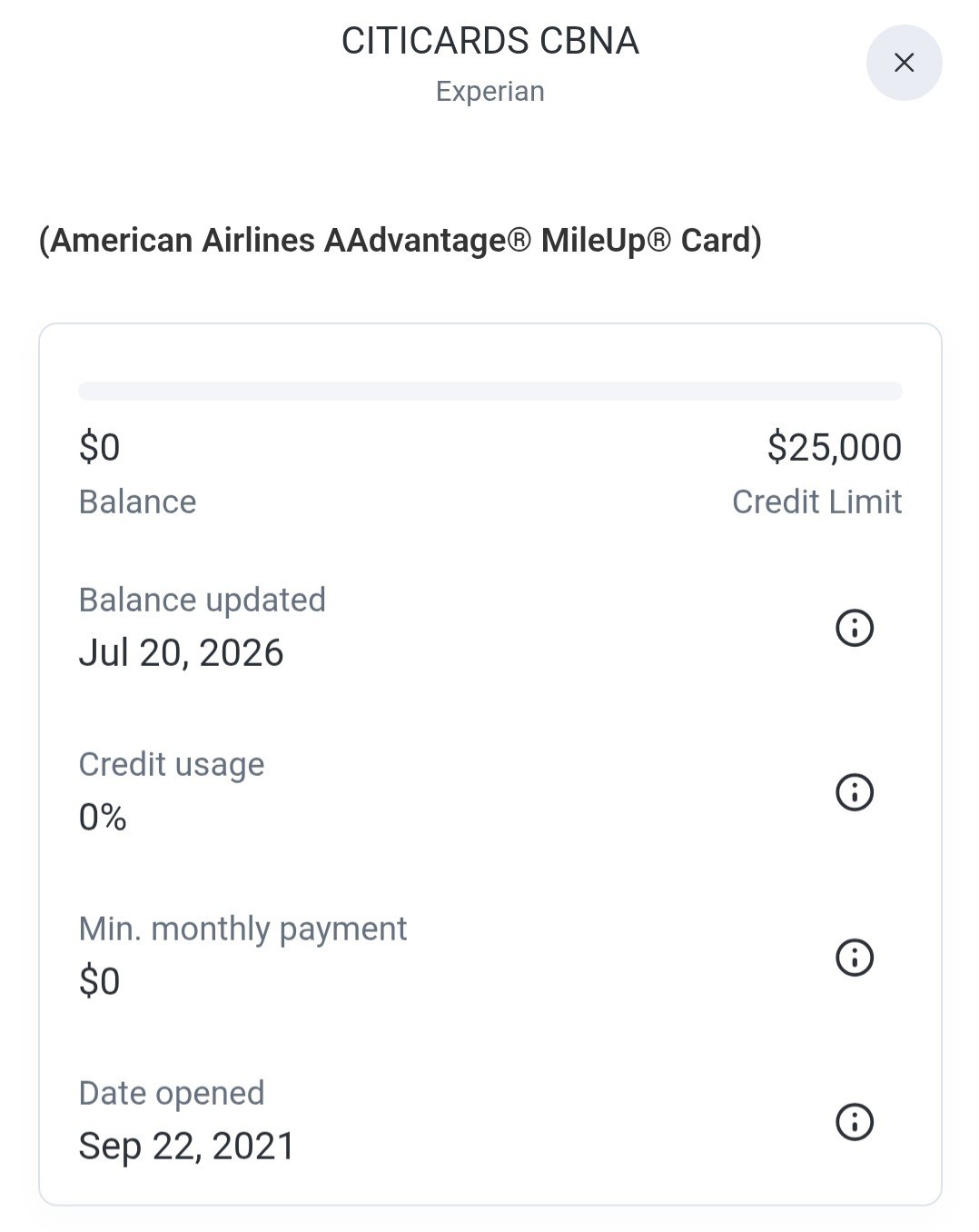Tap the Credit usage label text
The height and width of the screenshot is (1232, 979).
[172, 765]
